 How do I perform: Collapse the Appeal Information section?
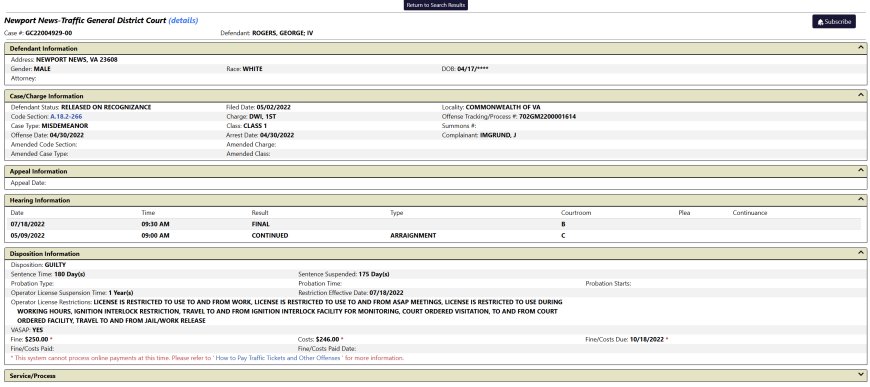(x=861, y=171)
